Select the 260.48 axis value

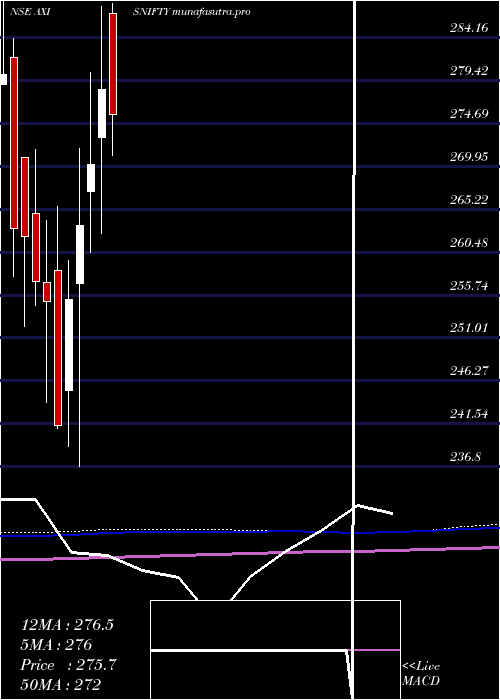tap(469, 243)
